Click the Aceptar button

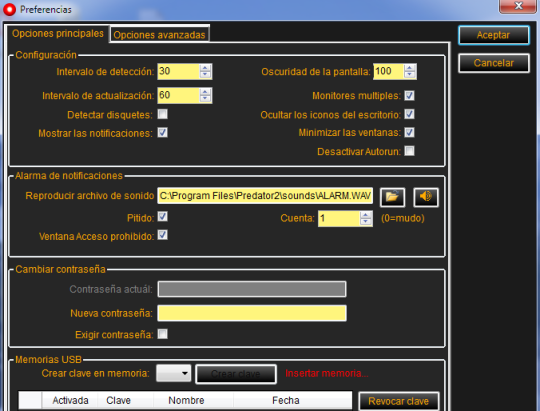click(x=494, y=35)
